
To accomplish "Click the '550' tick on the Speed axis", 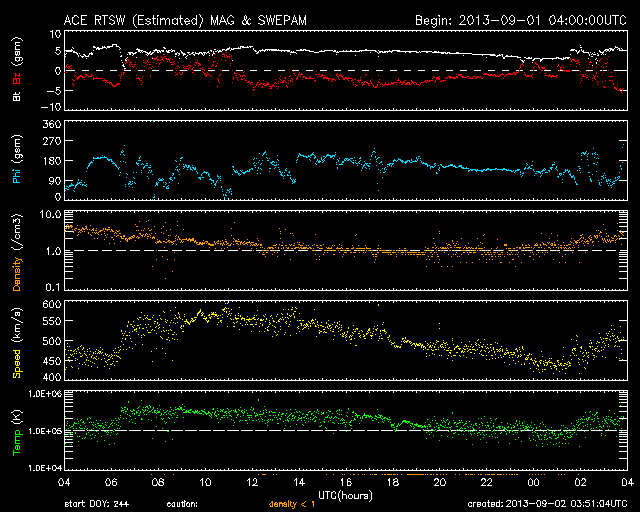I will [x=52, y=321].
